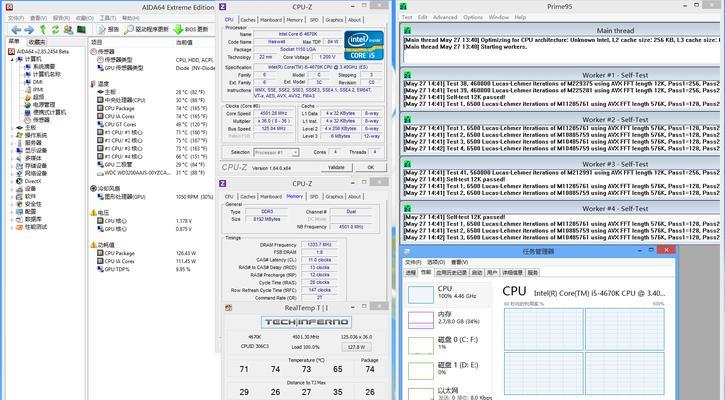Click the users icon in AIDA64's toolbar
The width and height of the screenshot is (725, 400).
[x=68, y=30]
